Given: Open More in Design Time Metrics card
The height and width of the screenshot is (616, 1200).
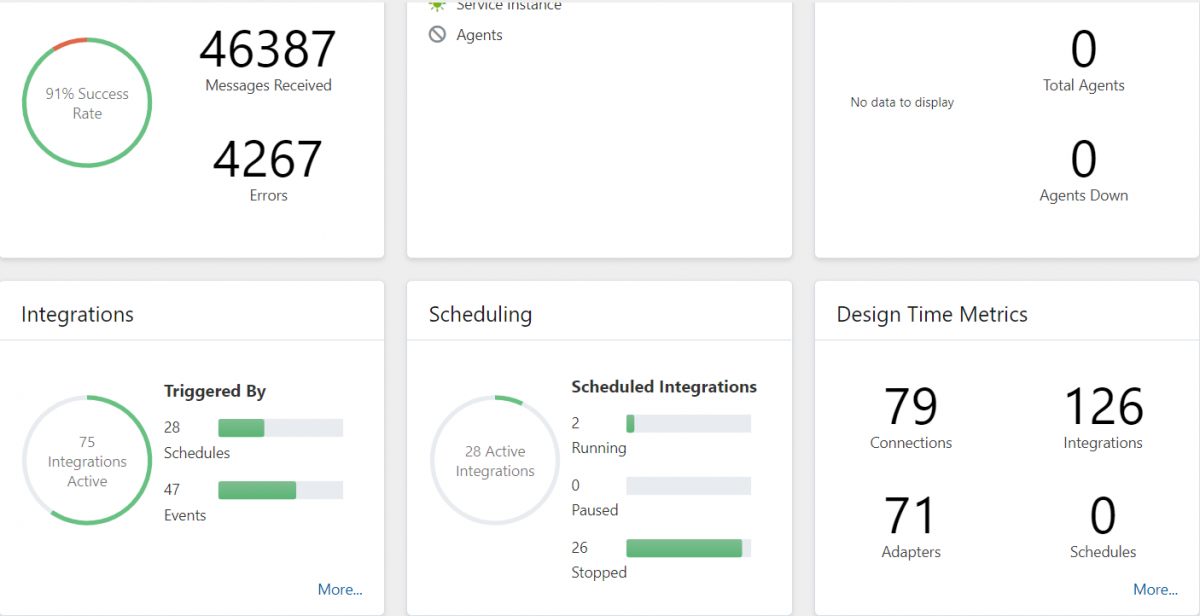Looking at the screenshot, I should point(1155,589).
